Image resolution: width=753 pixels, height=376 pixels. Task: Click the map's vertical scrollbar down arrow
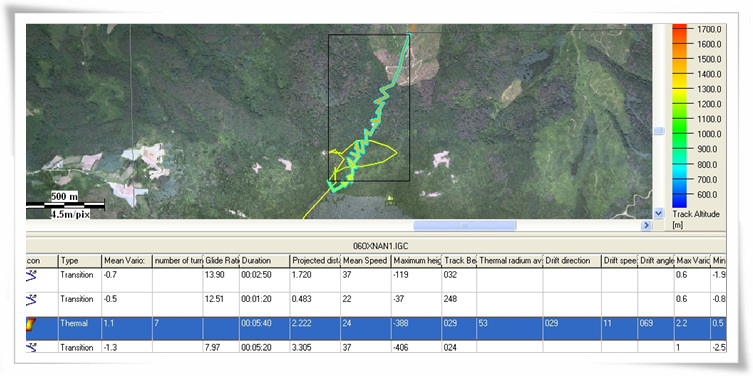(x=659, y=213)
